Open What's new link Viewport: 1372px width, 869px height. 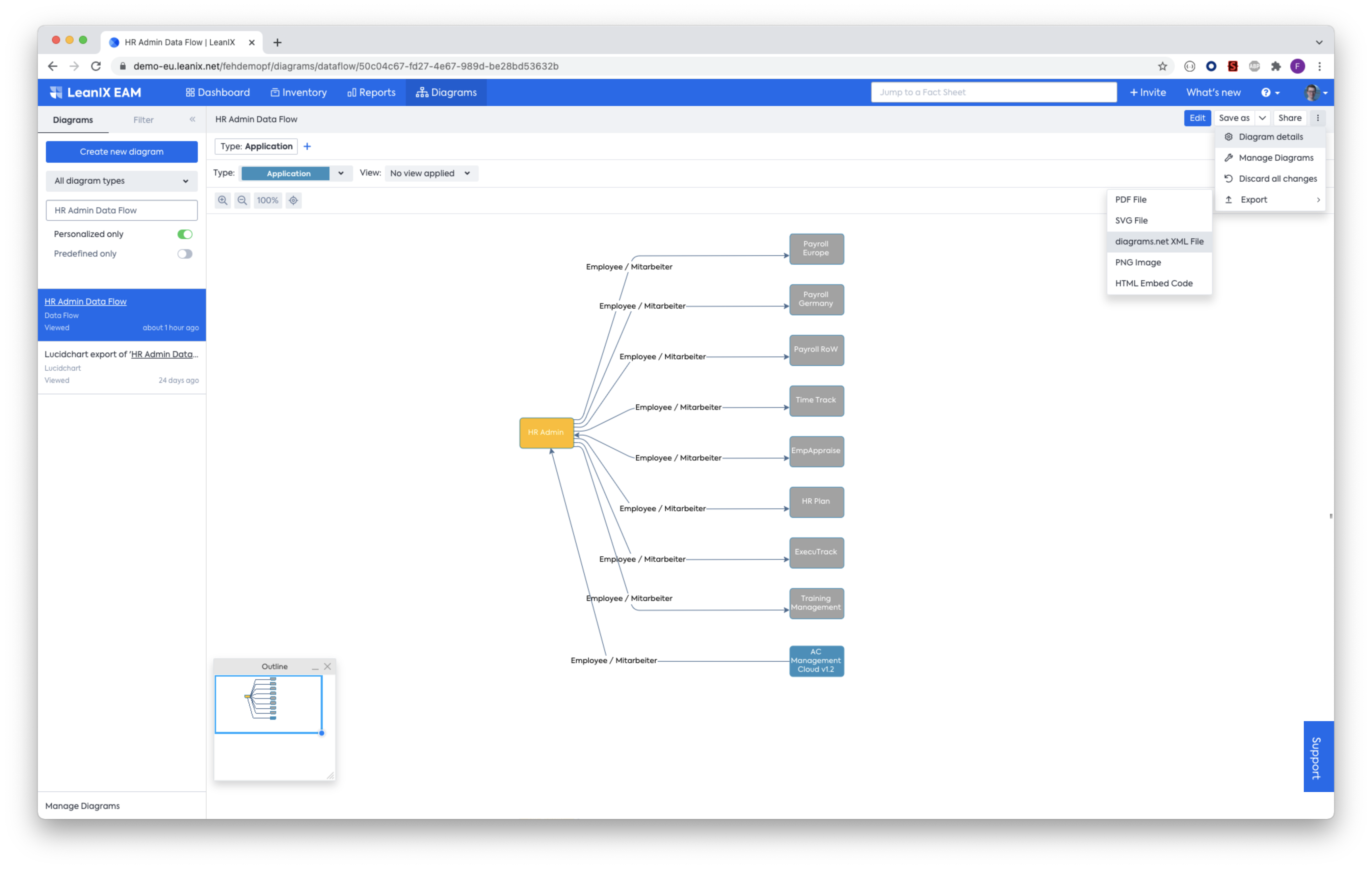click(1213, 92)
